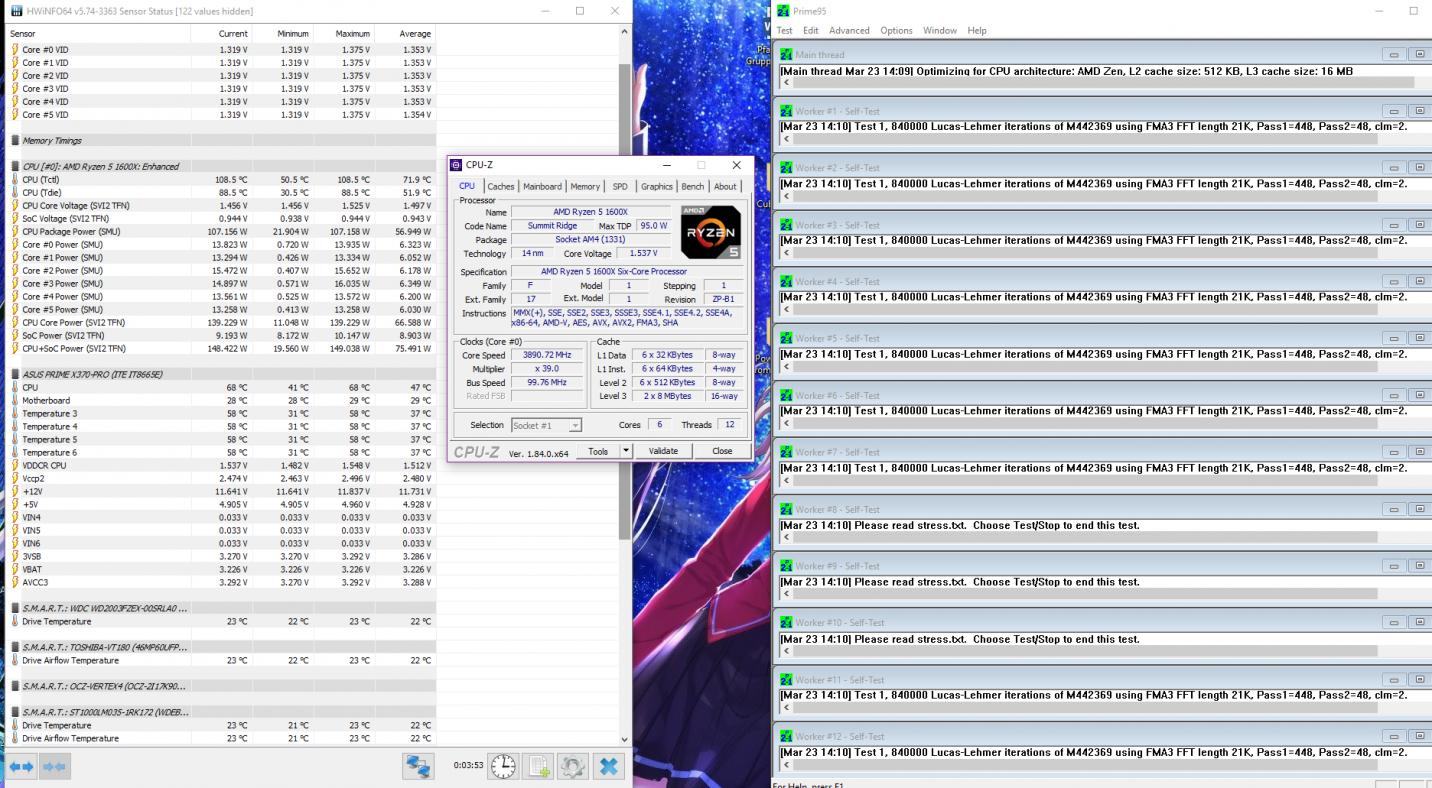
Task: Maximize the Main thread child window
Action: point(1420,54)
